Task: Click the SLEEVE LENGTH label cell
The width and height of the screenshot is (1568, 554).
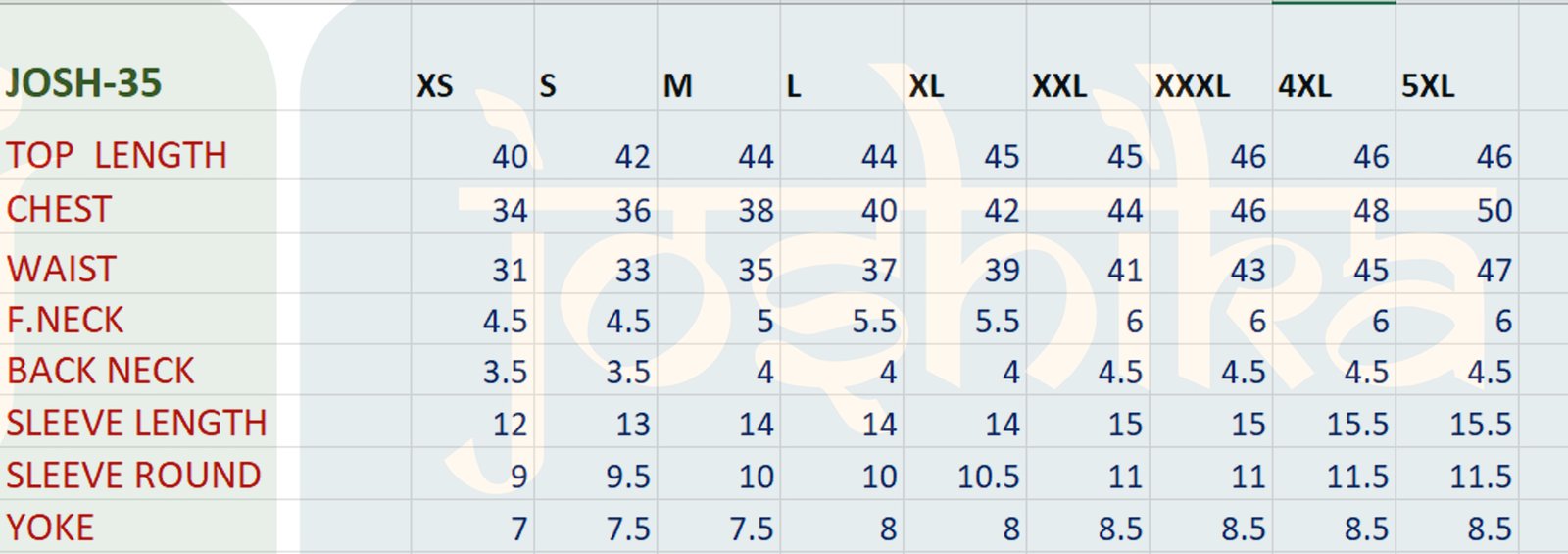Action: (136, 423)
